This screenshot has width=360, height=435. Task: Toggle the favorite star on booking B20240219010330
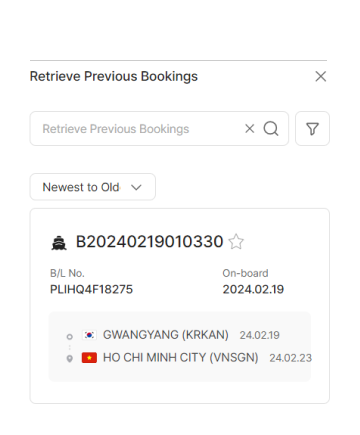tap(236, 241)
